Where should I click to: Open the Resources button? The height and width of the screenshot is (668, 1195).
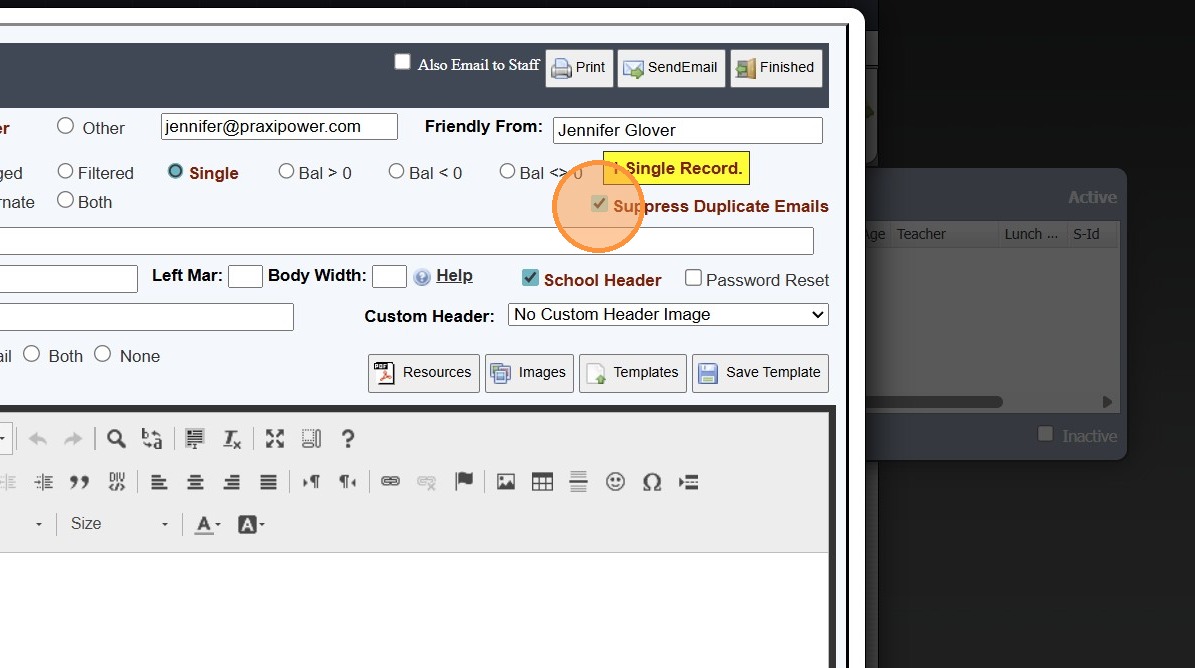[424, 373]
